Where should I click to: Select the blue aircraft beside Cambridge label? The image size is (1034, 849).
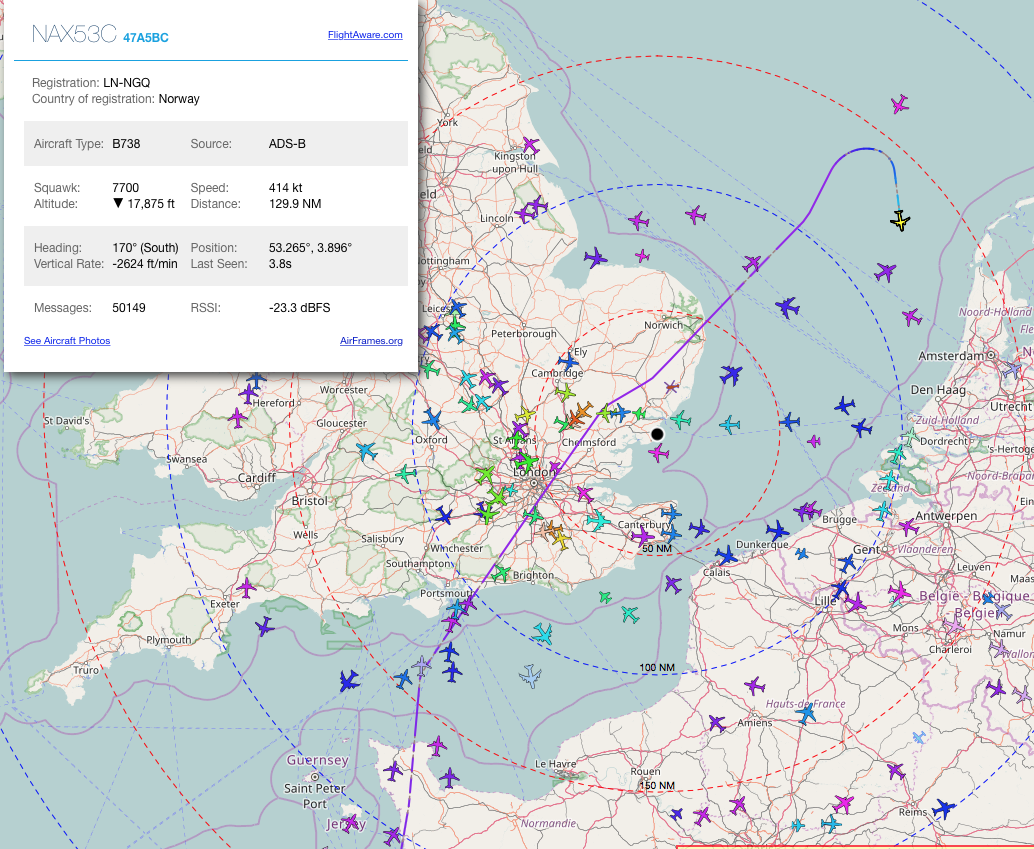pyautogui.click(x=567, y=361)
